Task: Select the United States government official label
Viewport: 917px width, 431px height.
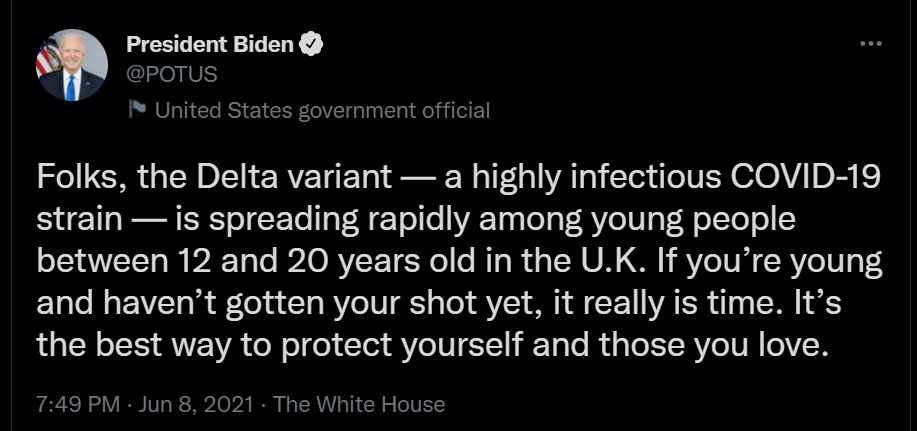Action: [322, 110]
